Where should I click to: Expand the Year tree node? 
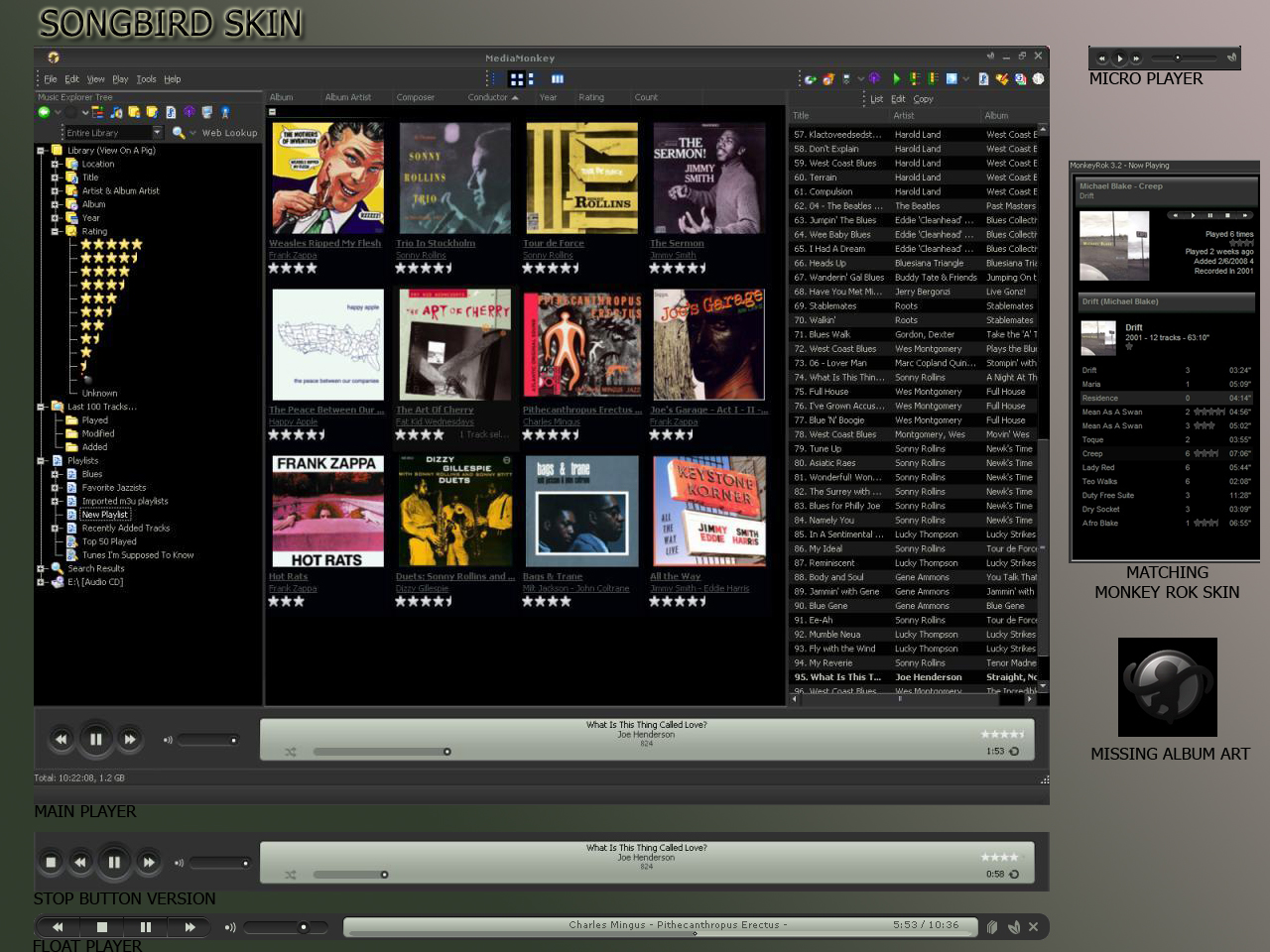[x=56, y=217]
